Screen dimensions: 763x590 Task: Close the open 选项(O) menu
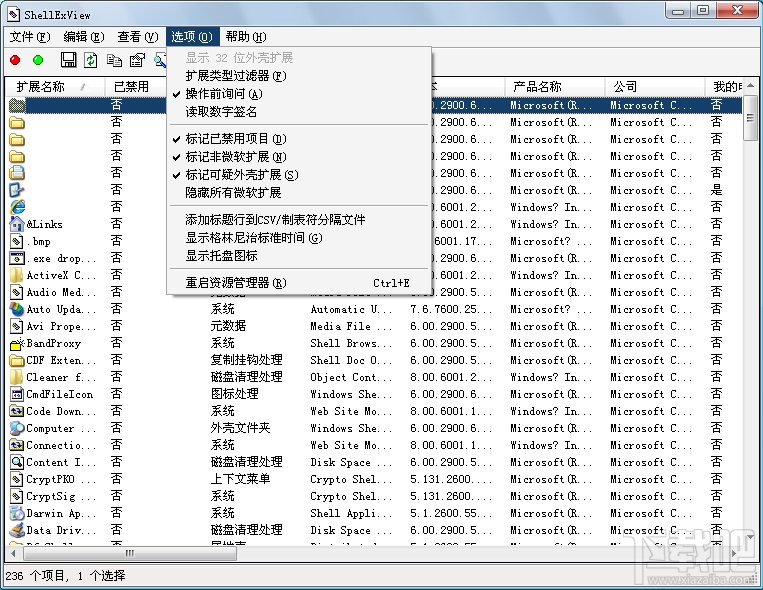(x=192, y=37)
